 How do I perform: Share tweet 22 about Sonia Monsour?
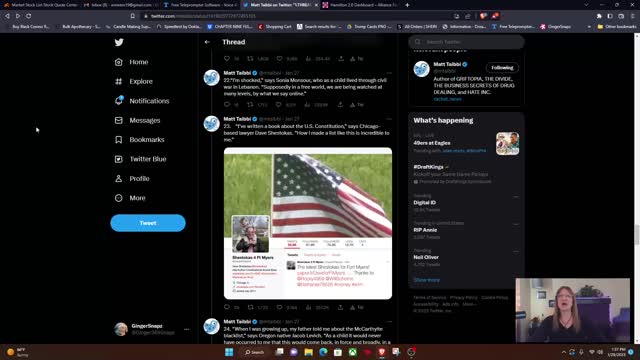click(x=340, y=104)
